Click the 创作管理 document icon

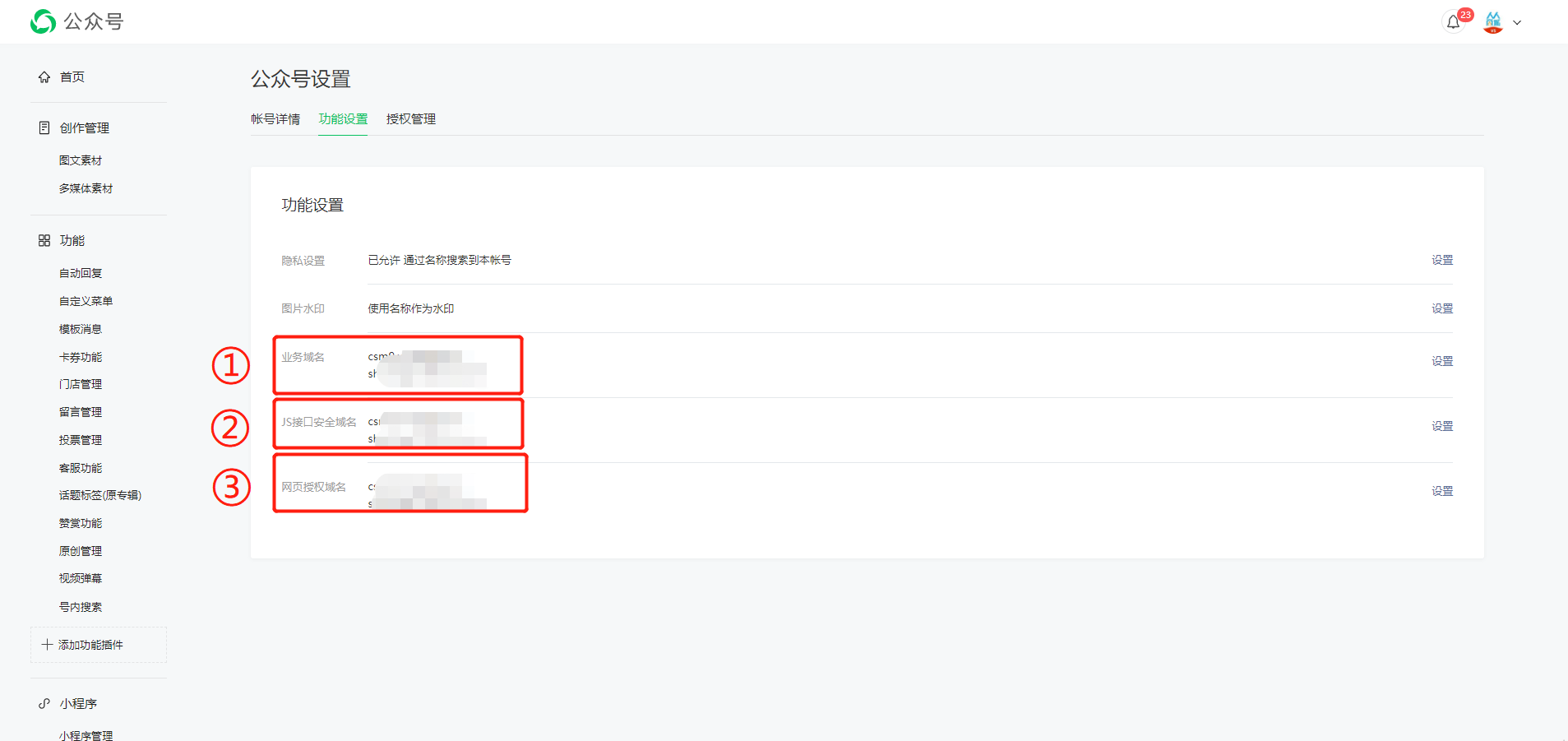[44, 127]
